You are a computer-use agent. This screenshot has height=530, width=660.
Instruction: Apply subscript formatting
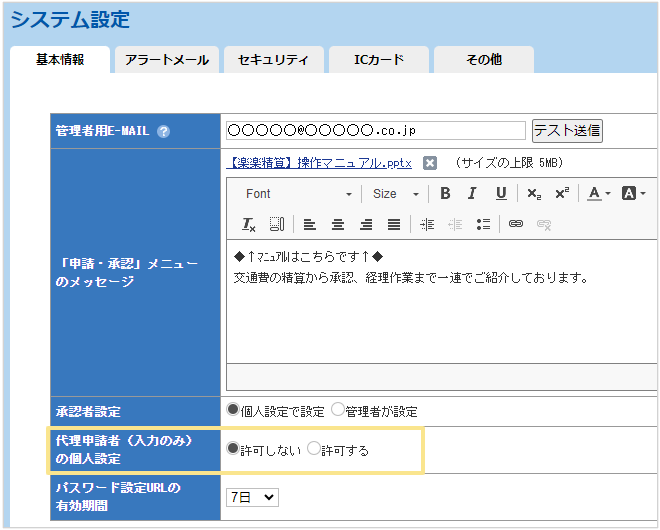534,194
